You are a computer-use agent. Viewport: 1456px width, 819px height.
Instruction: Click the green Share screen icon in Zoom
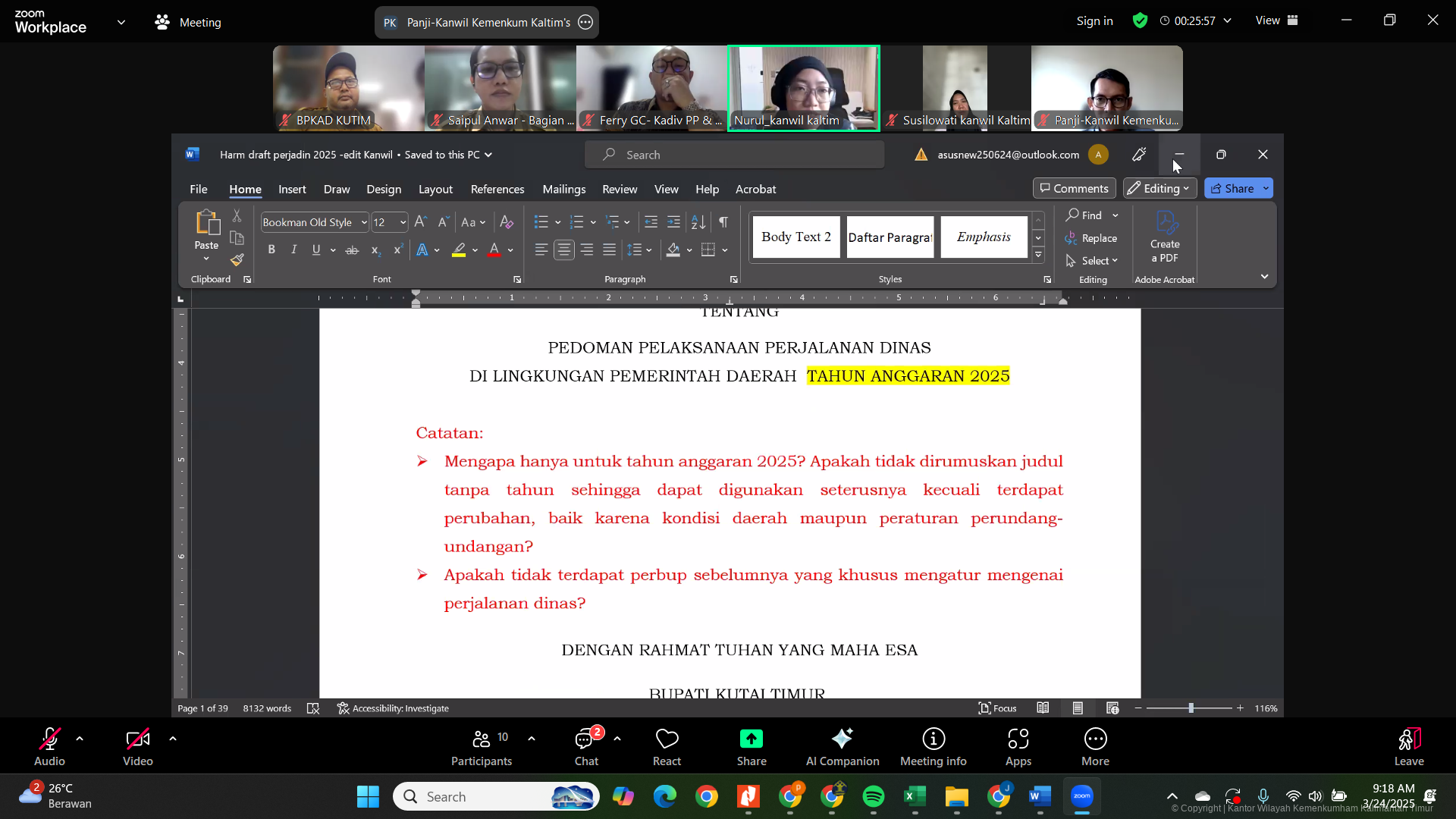752,739
